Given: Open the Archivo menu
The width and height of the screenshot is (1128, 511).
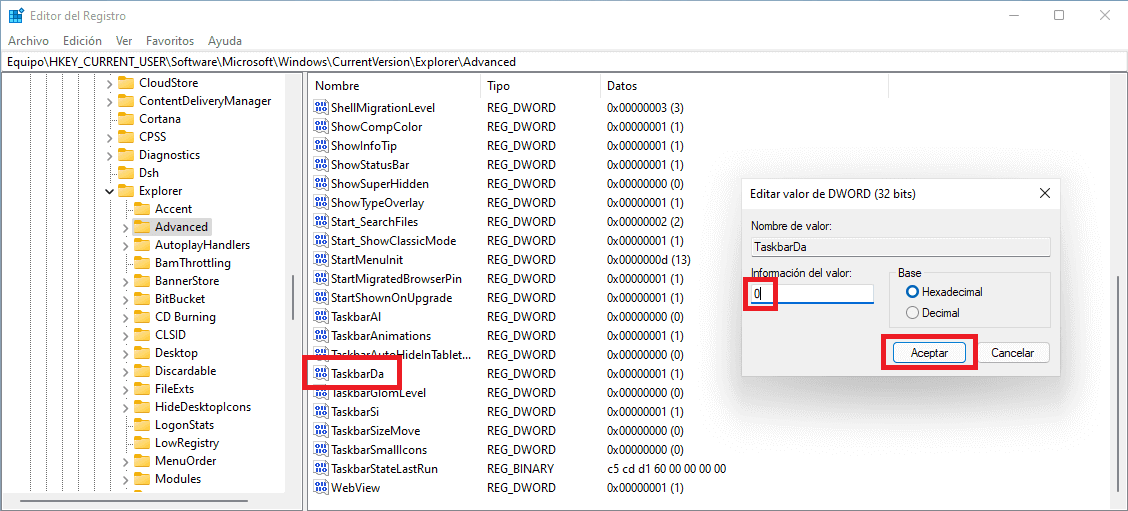Looking at the screenshot, I should coord(28,41).
